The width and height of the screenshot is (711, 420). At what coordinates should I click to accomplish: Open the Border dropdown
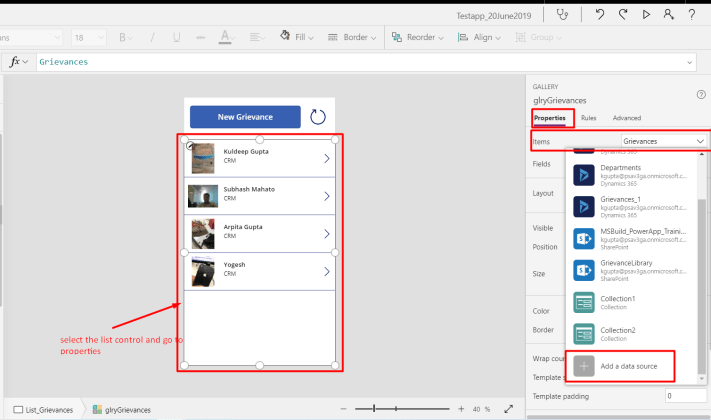356,37
